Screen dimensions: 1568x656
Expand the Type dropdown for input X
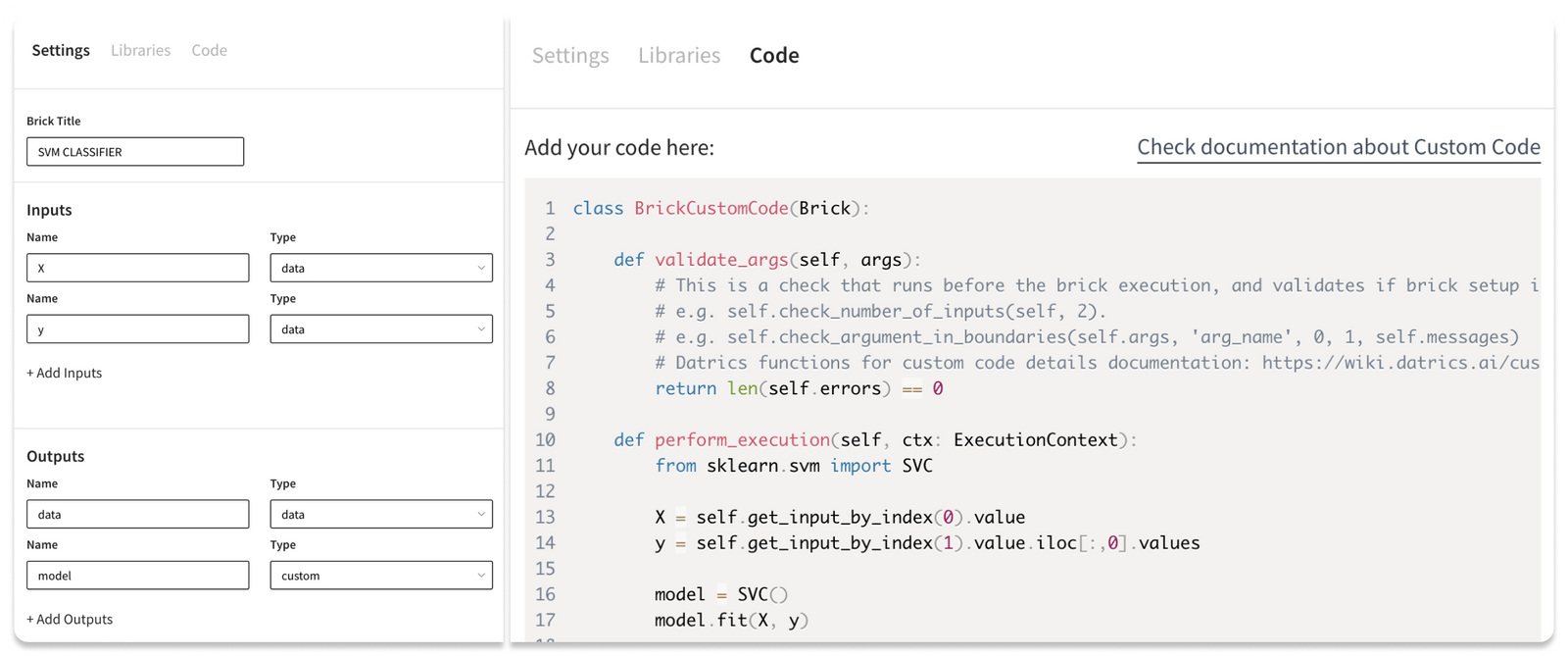point(381,268)
